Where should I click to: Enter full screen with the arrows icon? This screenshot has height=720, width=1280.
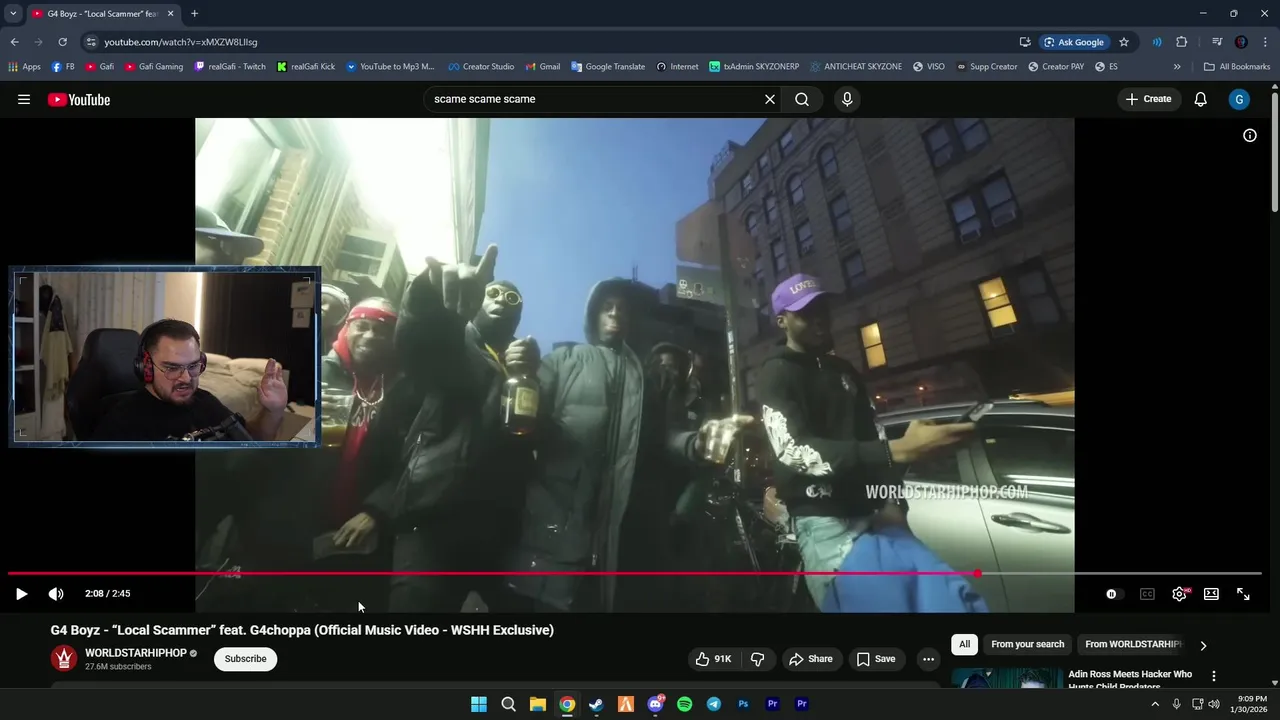click(1243, 594)
